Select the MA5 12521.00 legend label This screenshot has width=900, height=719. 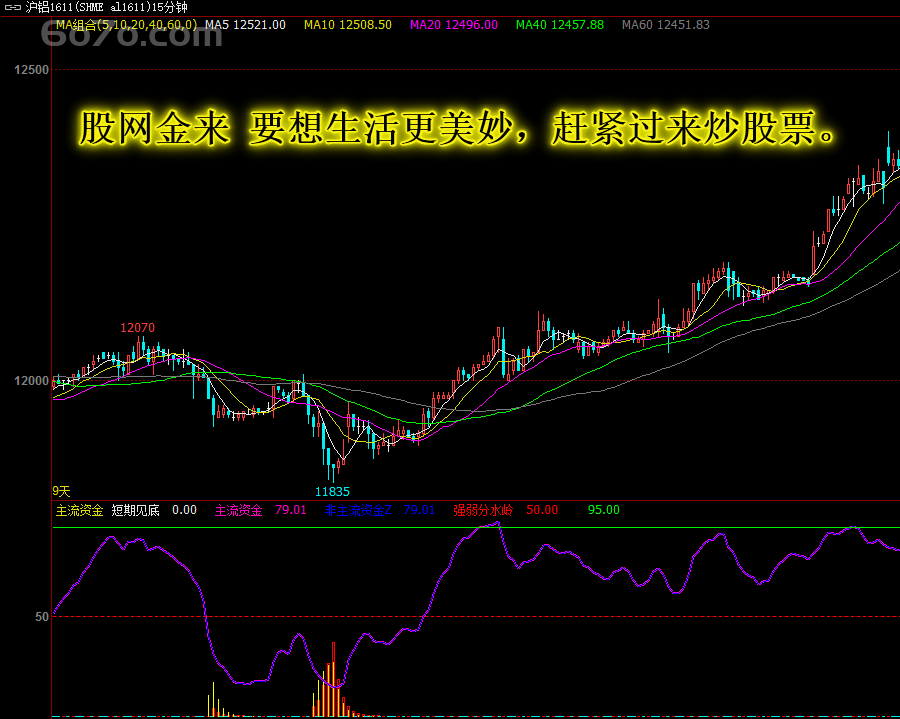pos(245,25)
